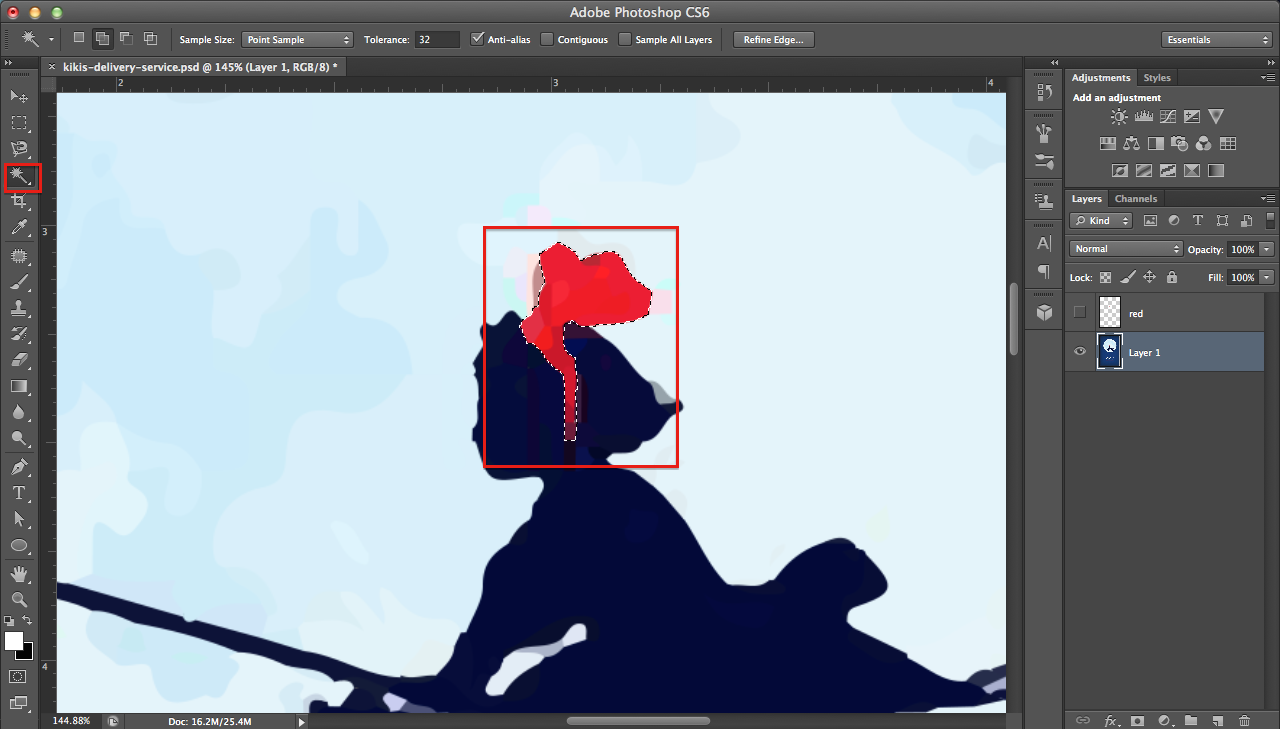Select the Eraser tool
The height and width of the screenshot is (729, 1280).
pyautogui.click(x=19, y=360)
